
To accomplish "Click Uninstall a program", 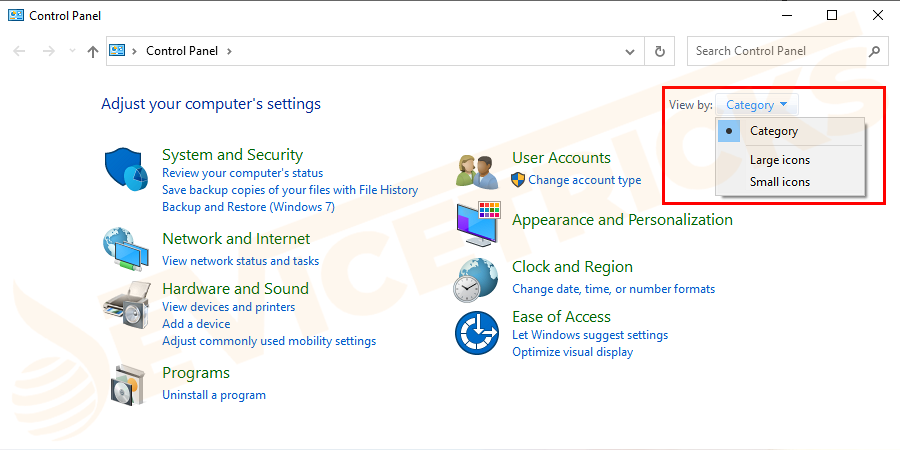I will point(214,395).
